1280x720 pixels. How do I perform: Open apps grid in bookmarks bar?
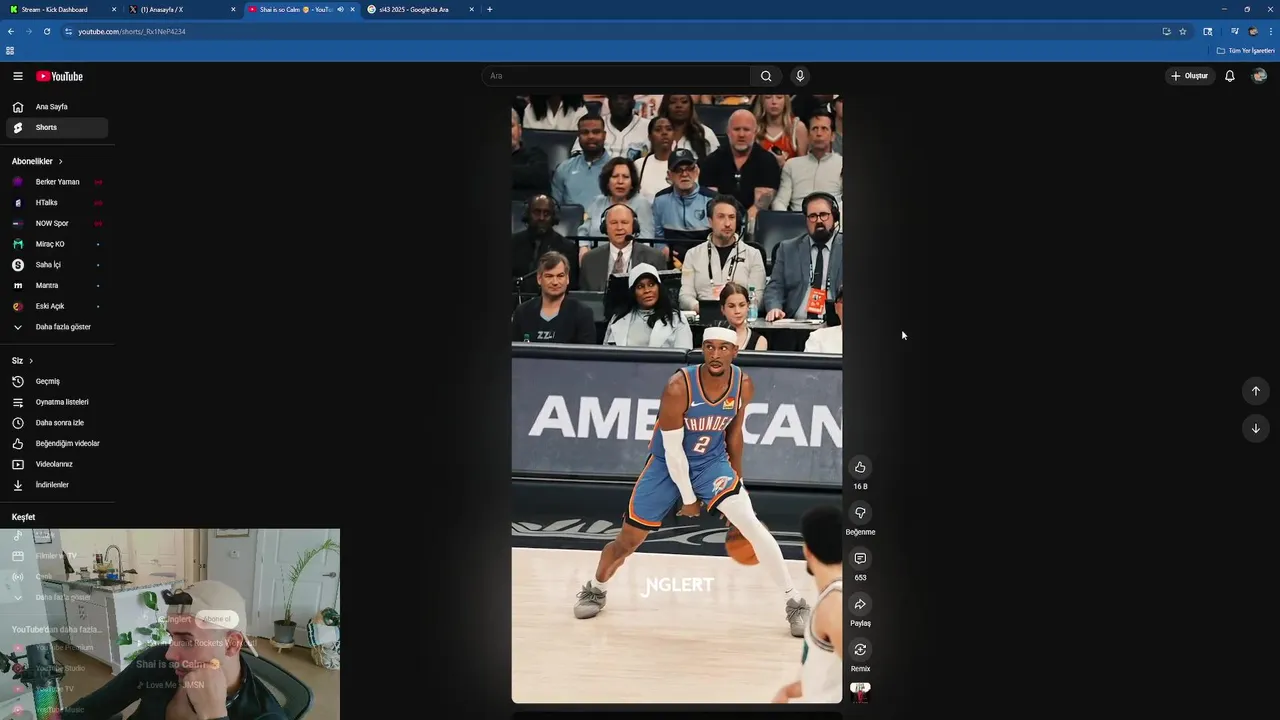pyautogui.click(x=10, y=50)
